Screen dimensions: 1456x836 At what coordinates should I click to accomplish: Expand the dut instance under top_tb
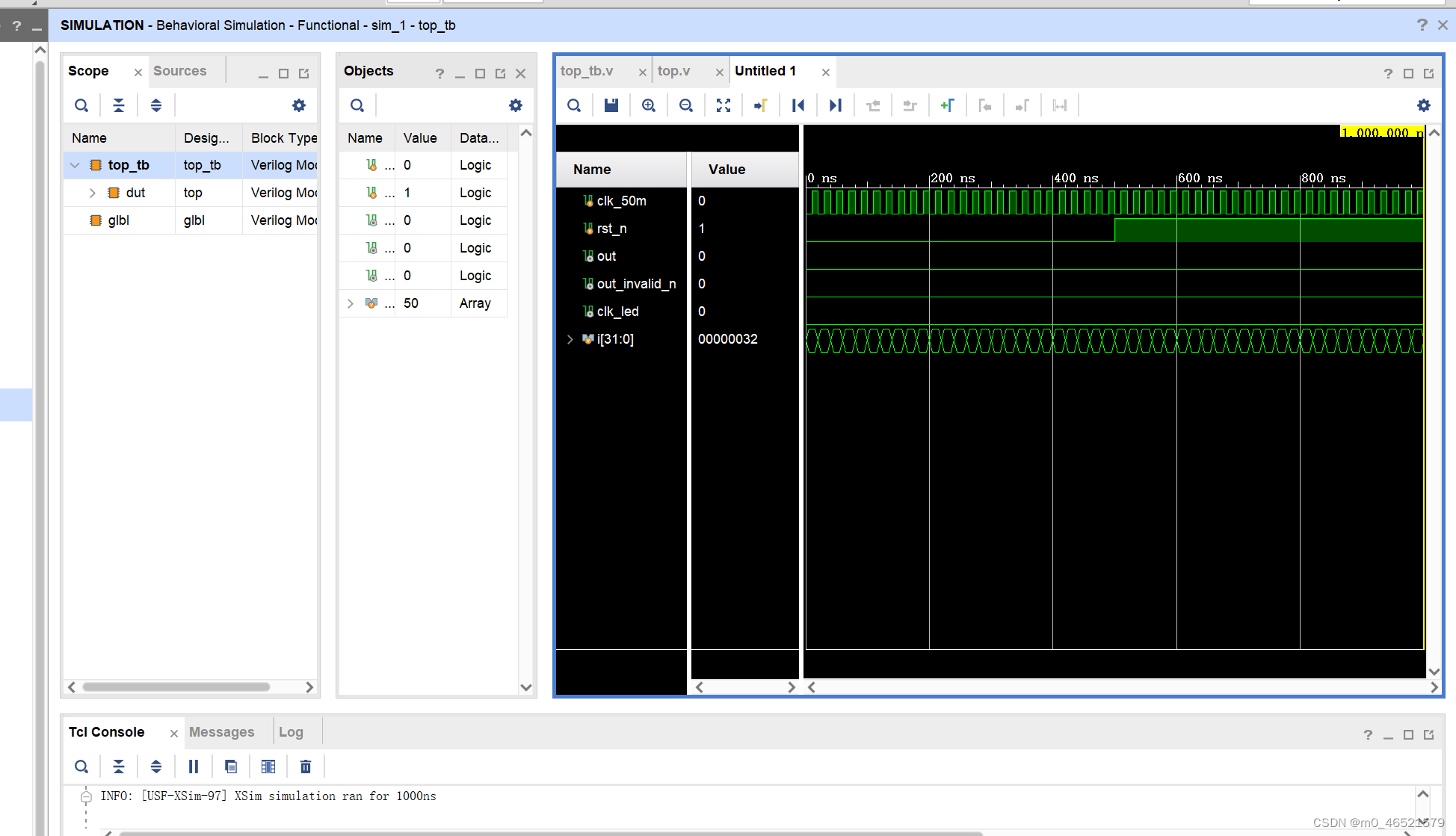pos(92,192)
